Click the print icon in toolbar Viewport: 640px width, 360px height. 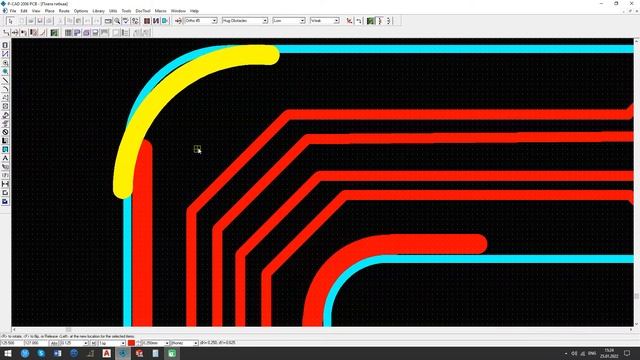49,21
